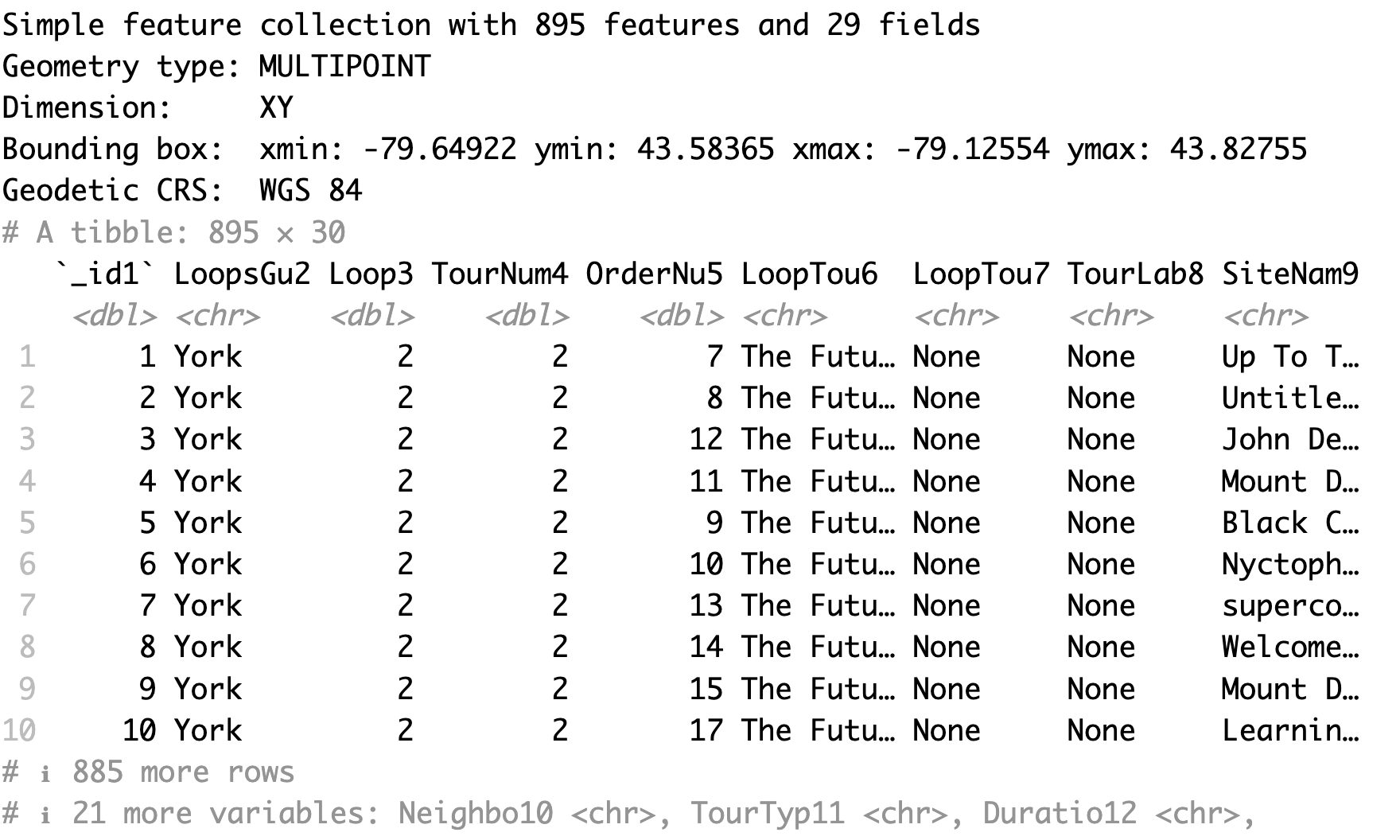Click the TourTyp11 variable name in footer
Image resolution: width=1400 pixels, height=840 pixels.
tap(767, 814)
